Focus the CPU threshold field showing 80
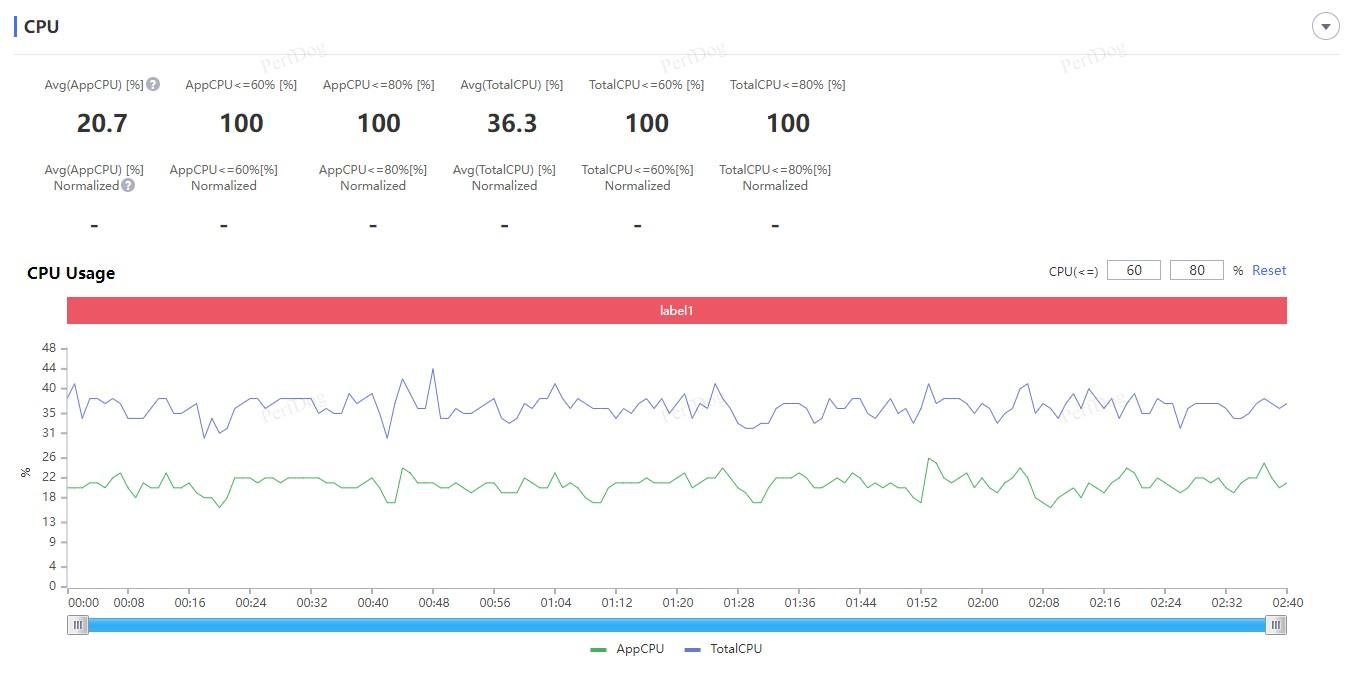This screenshot has width=1355, height=693. [1196, 271]
